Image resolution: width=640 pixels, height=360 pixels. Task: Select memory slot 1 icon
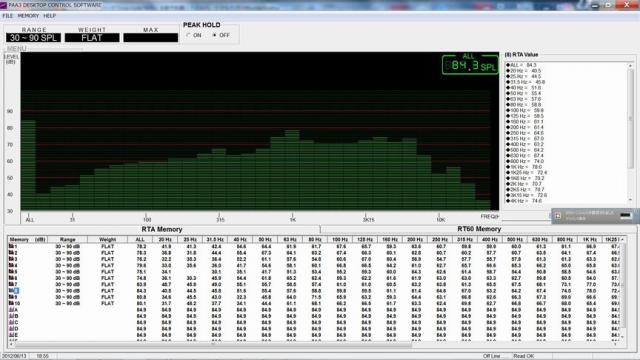(11, 247)
